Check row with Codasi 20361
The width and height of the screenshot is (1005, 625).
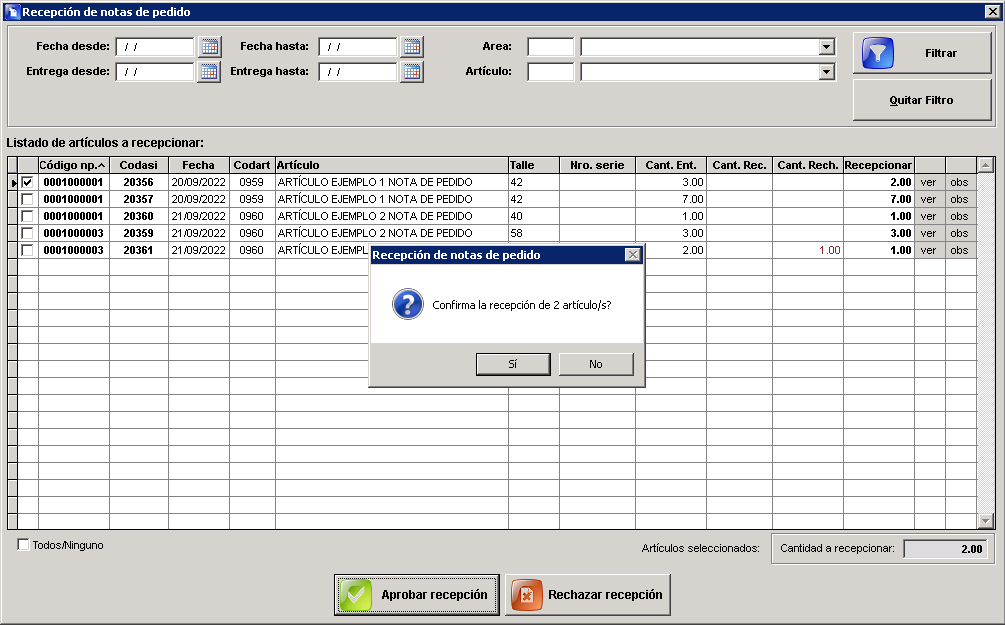pyautogui.click(x=28, y=250)
